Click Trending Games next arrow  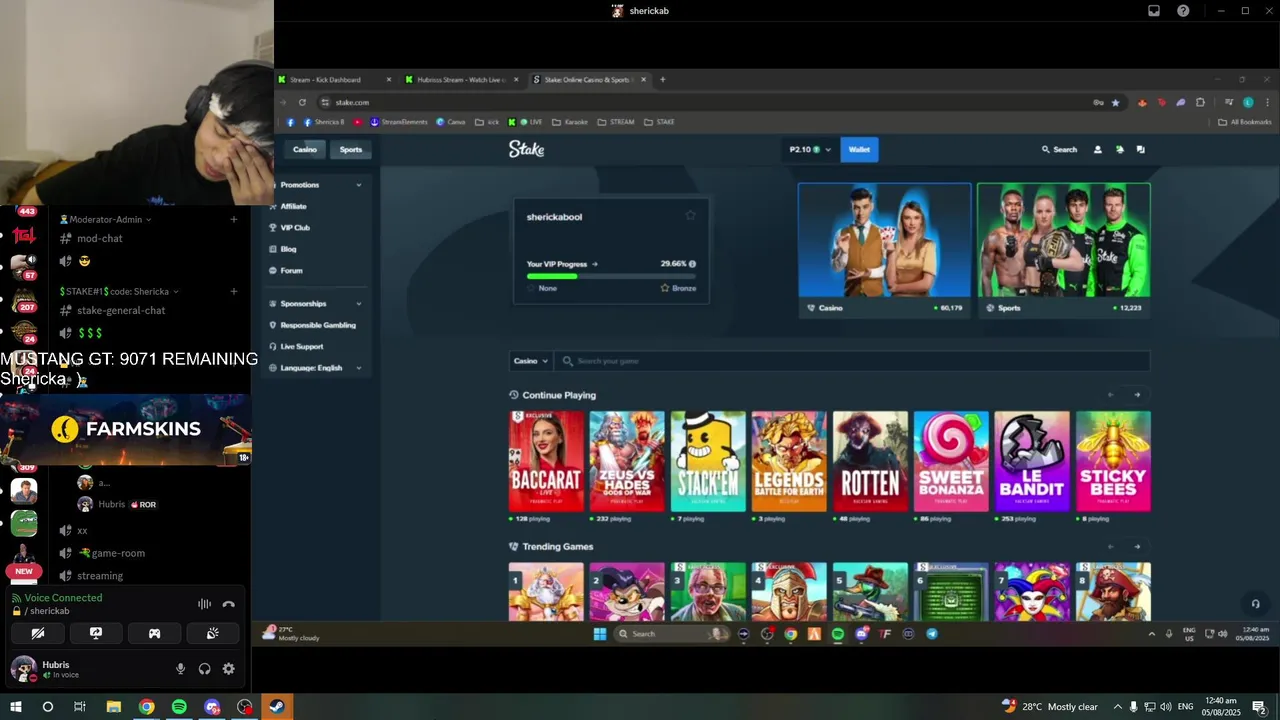tap(1137, 546)
